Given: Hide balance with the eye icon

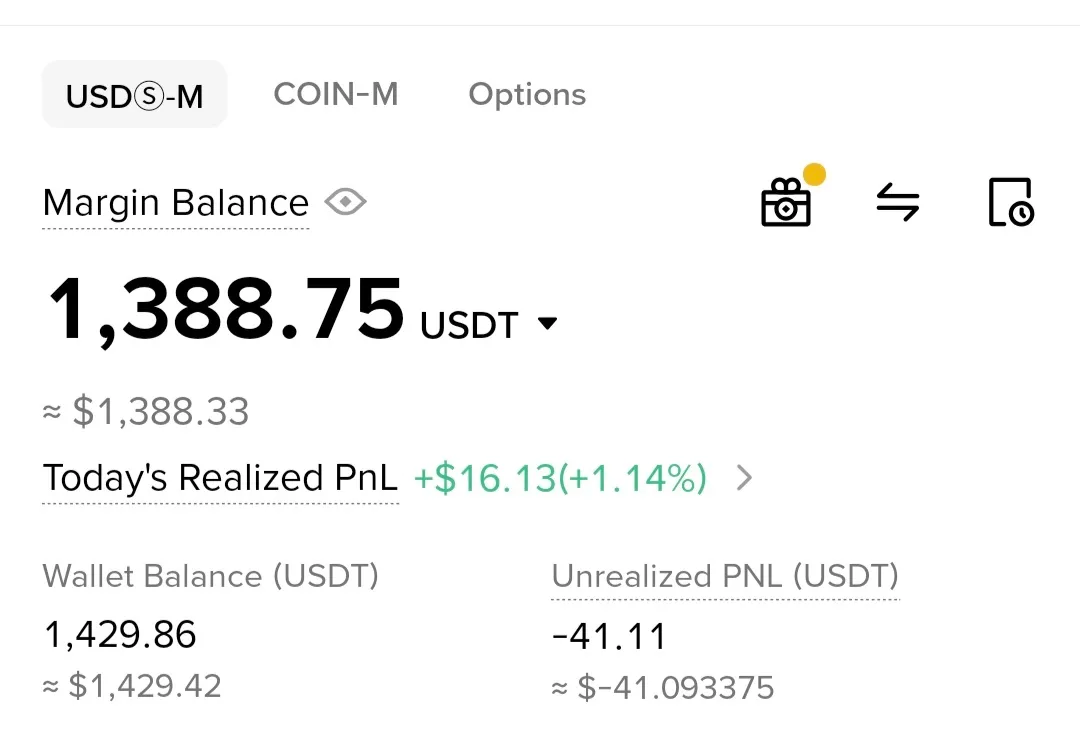Looking at the screenshot, I should pos(346,203).
